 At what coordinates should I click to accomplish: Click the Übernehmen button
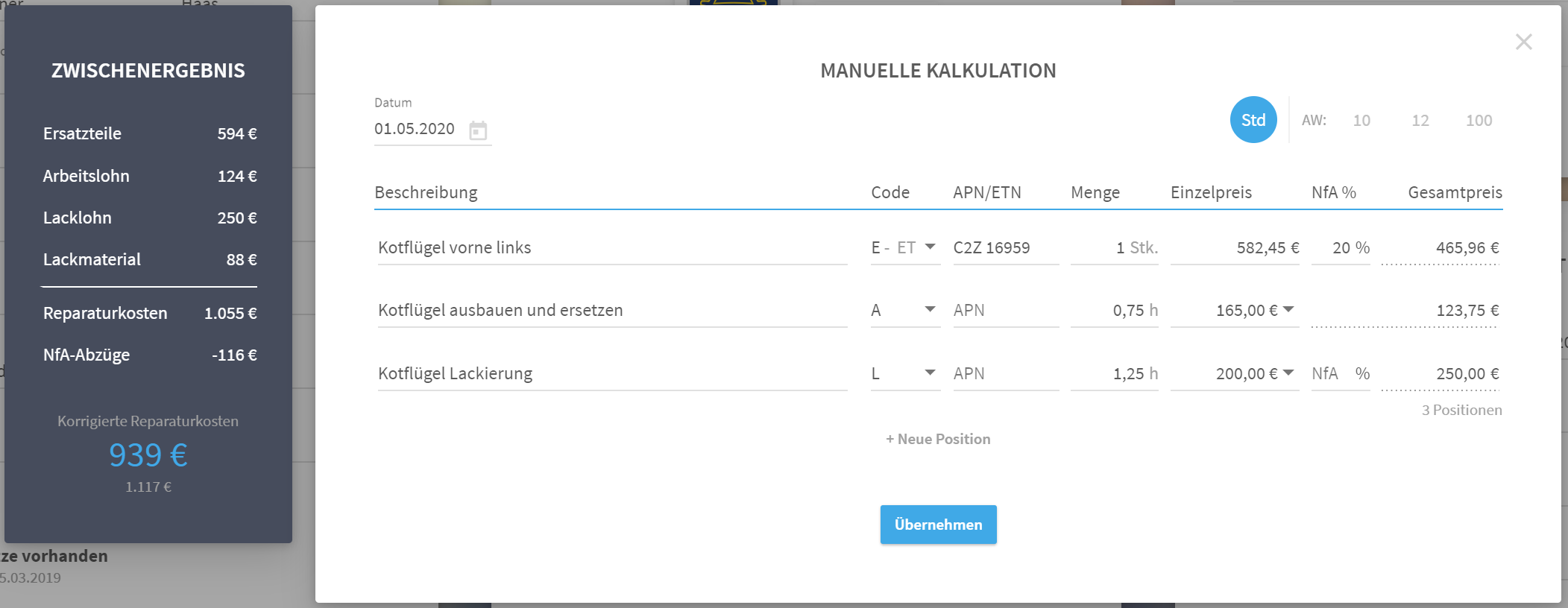(x=938, y=525)
